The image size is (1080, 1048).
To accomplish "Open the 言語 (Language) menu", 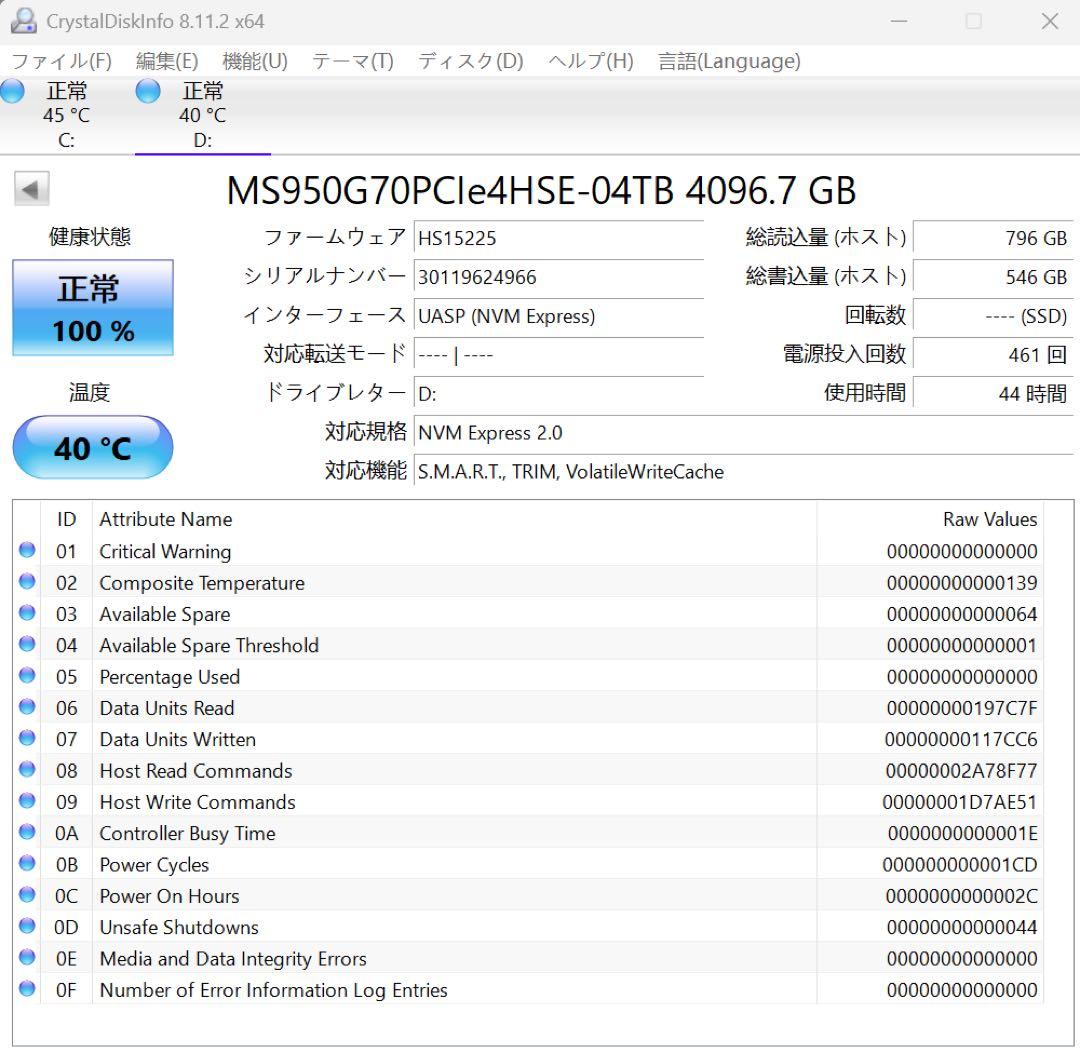I will [x=727, y=61].
